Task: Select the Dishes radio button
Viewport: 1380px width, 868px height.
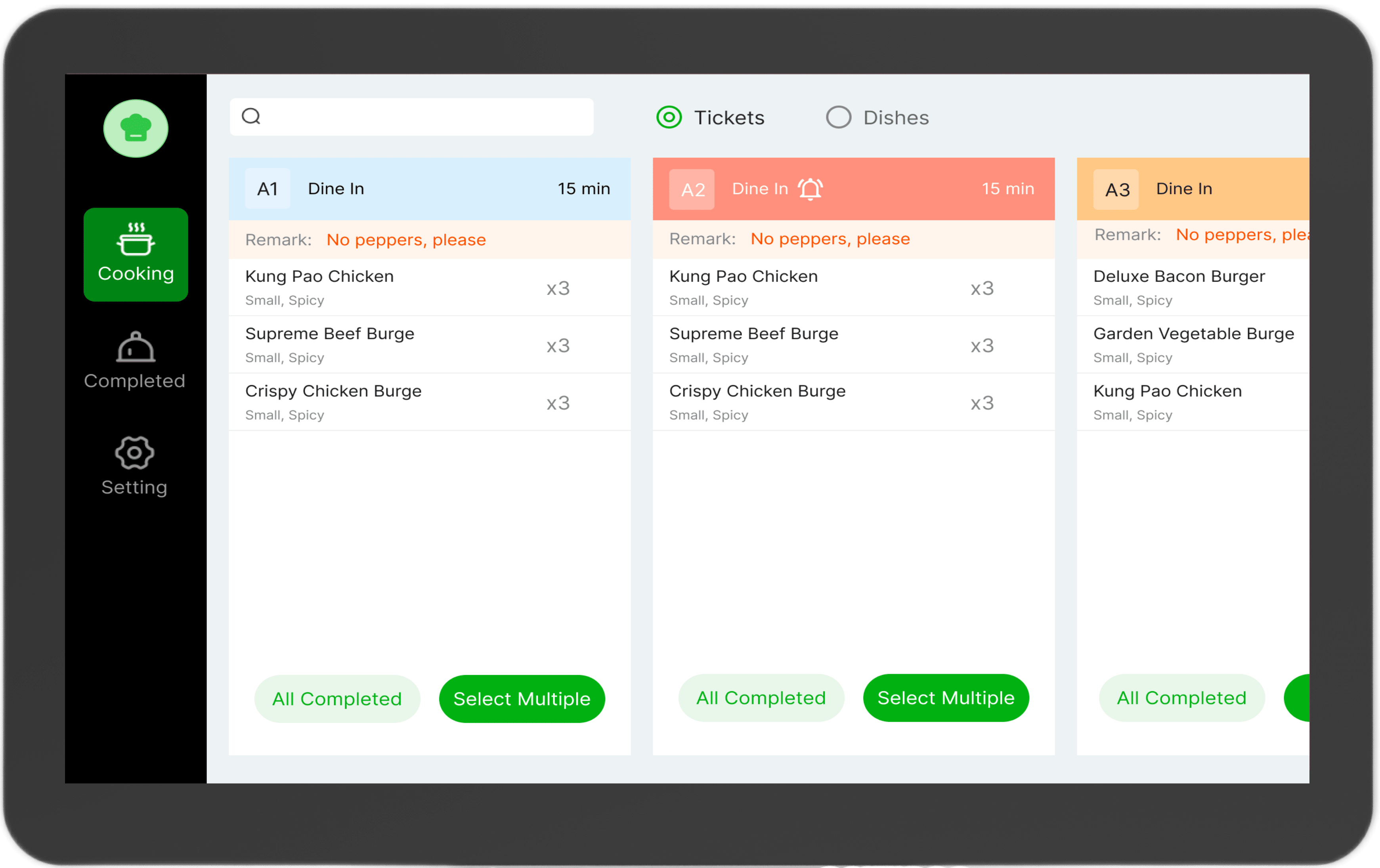Action: click(838, 117)
